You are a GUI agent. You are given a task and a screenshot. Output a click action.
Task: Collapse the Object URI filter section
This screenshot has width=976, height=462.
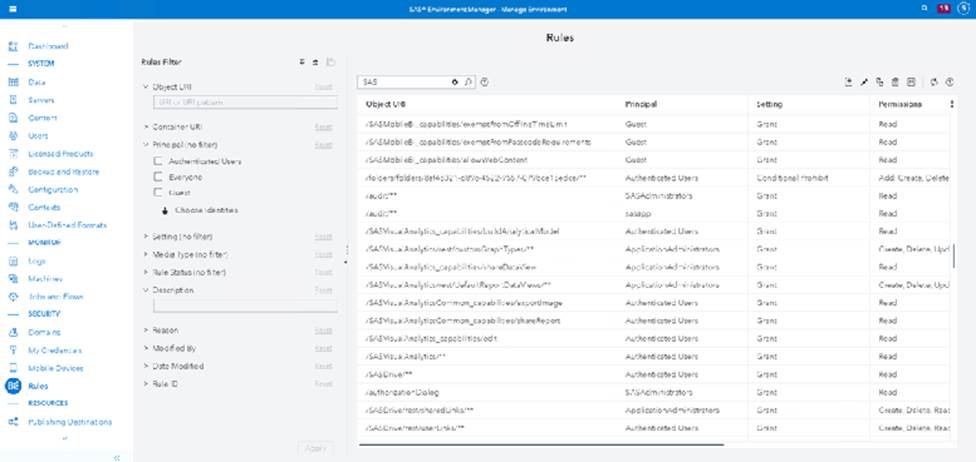click(x=146, y=87)
